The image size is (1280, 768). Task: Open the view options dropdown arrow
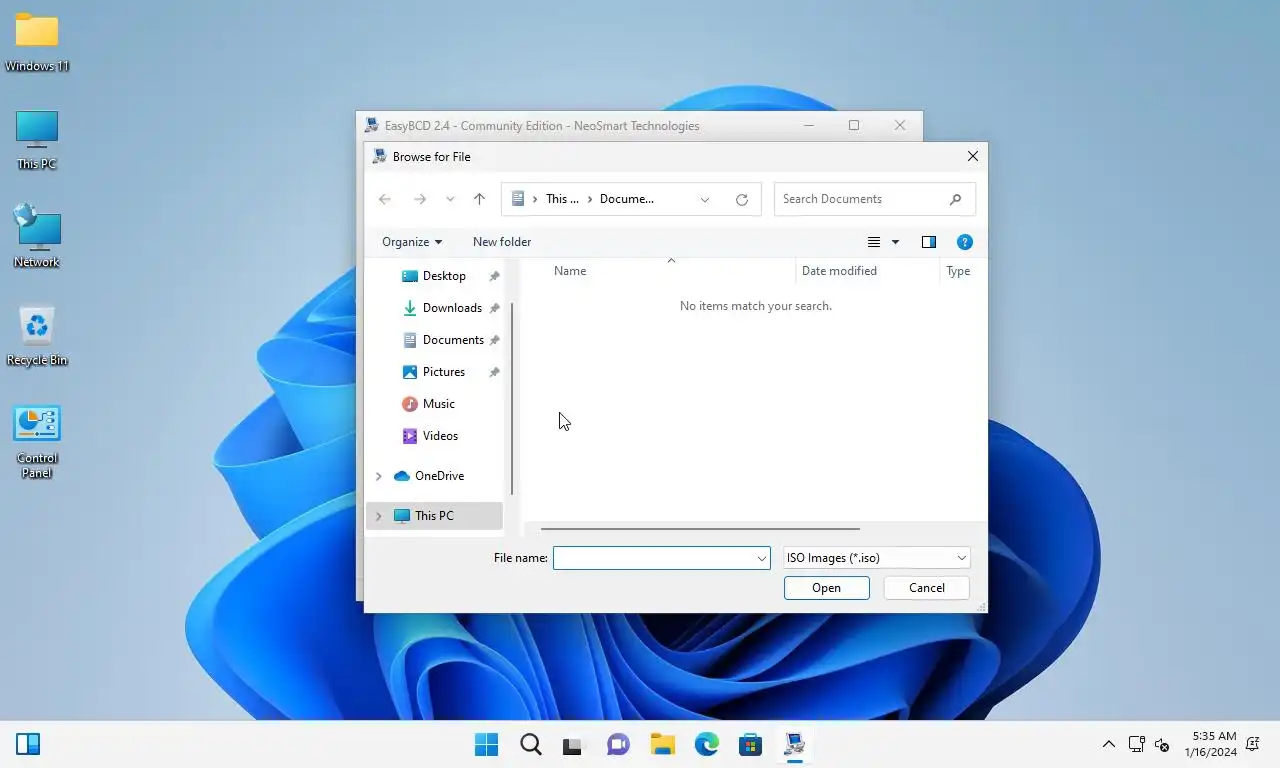click(895, 242)
